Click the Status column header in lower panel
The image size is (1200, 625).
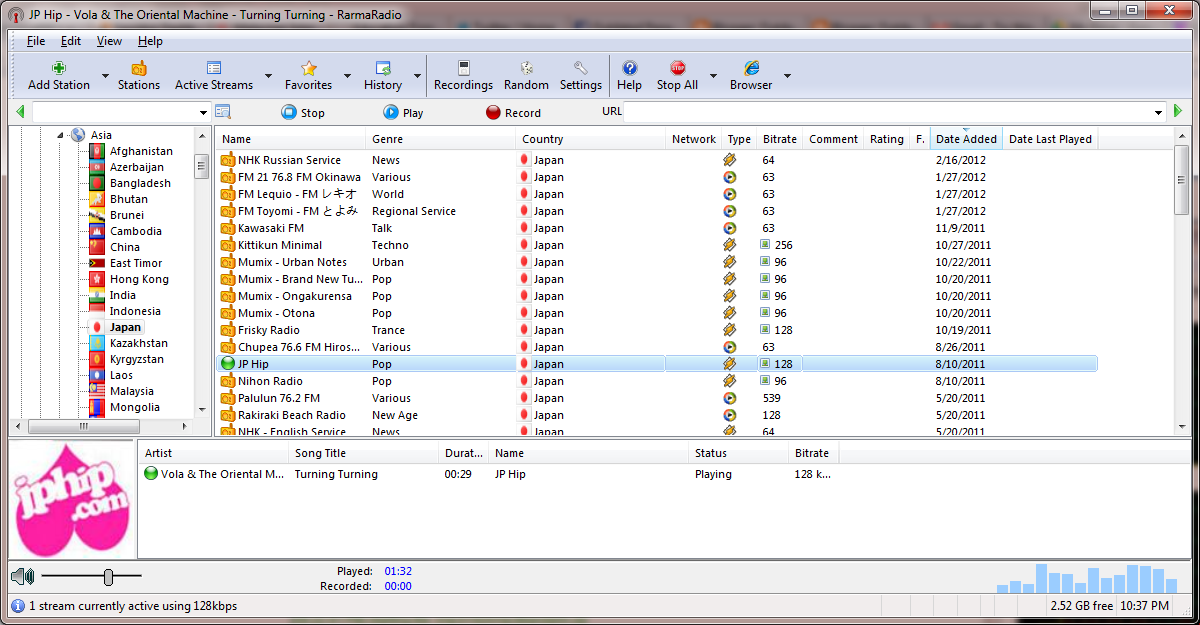pos(739,453)
